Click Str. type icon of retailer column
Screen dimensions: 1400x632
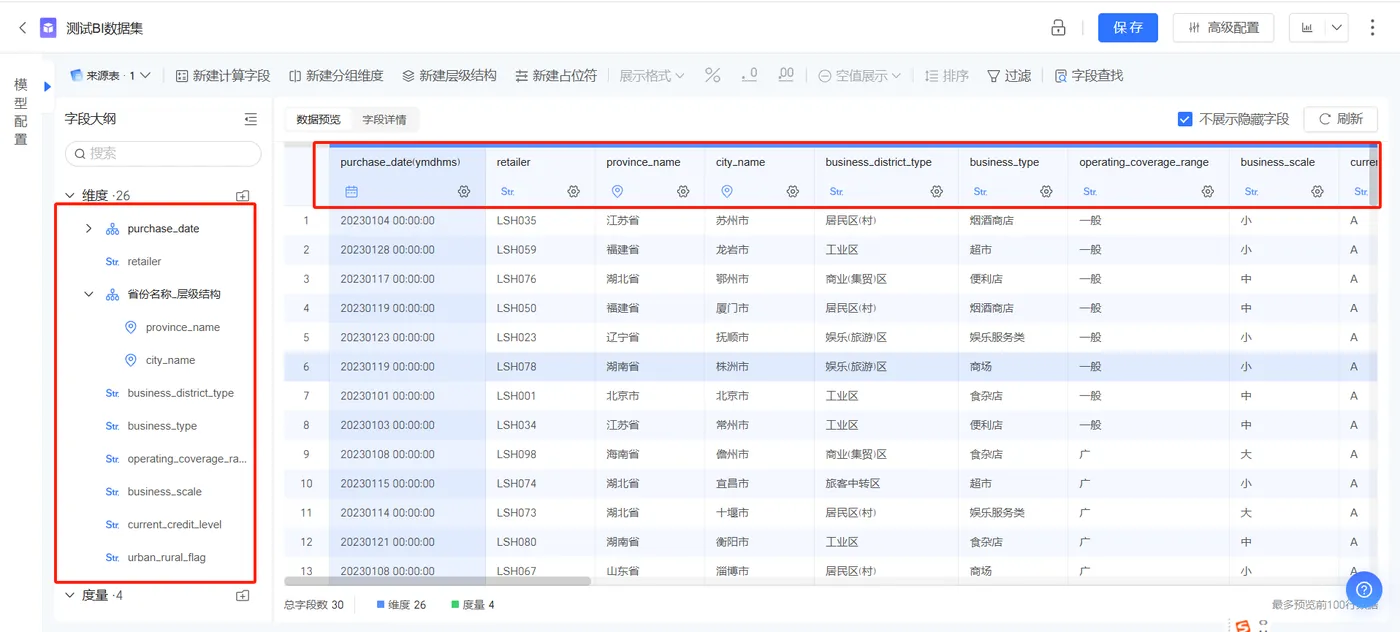click(x=507, y=191)
